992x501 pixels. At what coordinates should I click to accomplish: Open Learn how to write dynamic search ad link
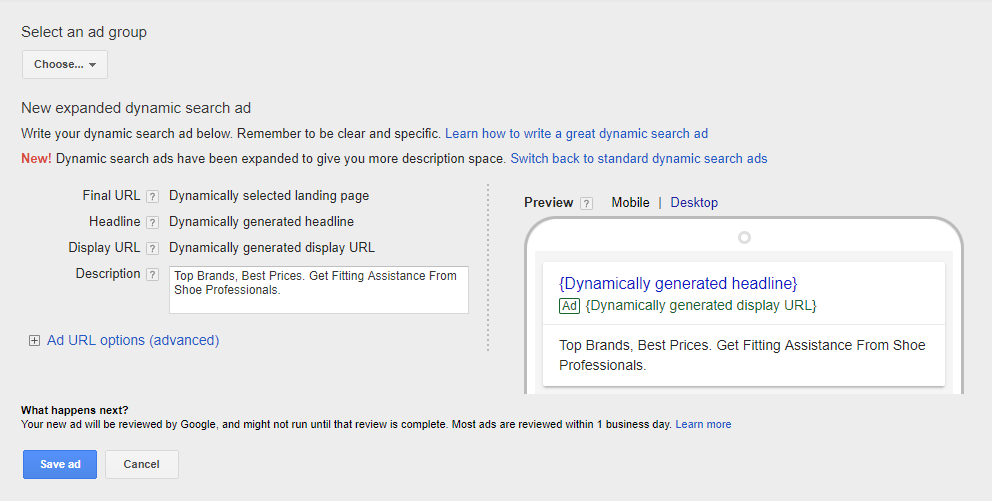tap(576, 134)
